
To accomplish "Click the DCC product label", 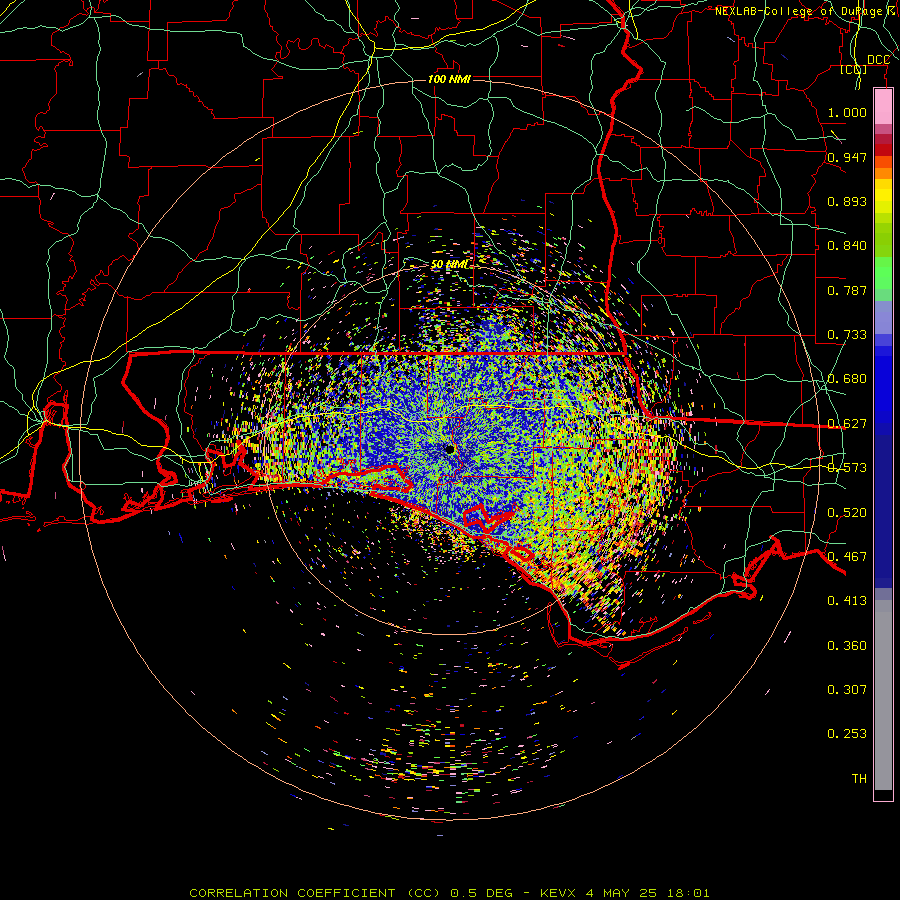I will (x=878, y=60).
